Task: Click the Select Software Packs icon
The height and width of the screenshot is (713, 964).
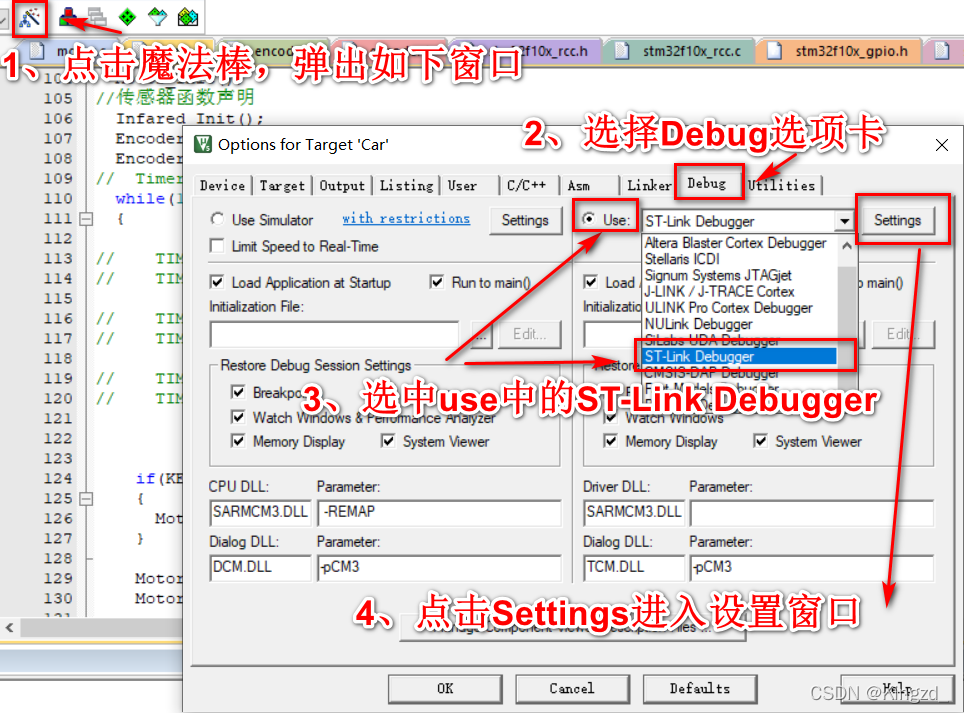Action: (158, 17)
